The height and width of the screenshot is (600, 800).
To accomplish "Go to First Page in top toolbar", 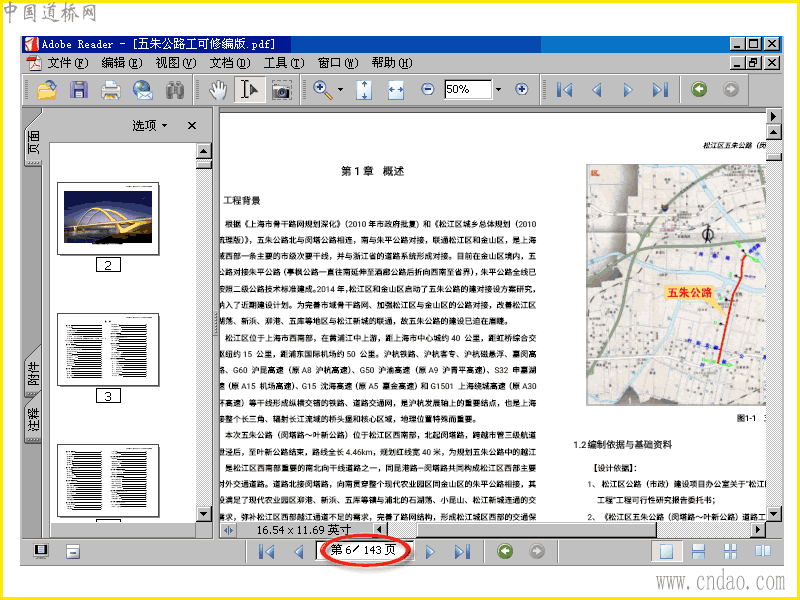I will (565, 90).
